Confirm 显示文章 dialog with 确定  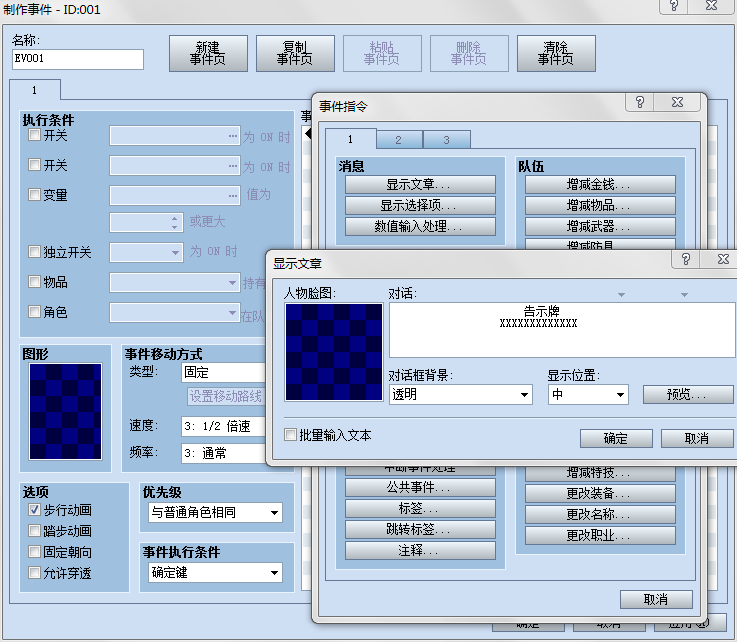(616, 438)
